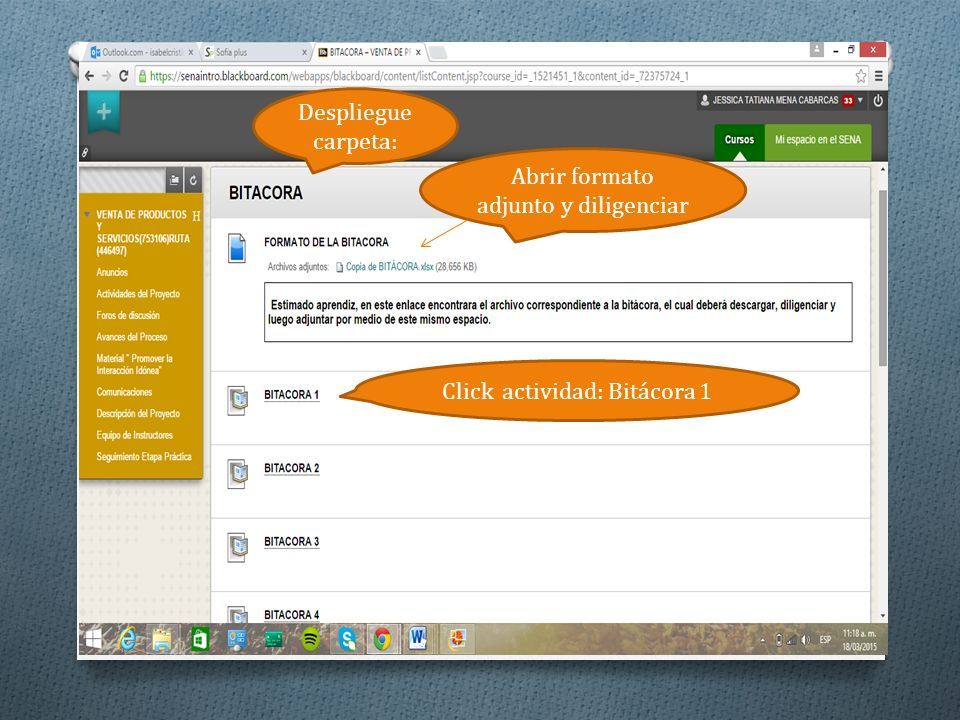Click the BITACORA 2 assignment icon
960x720 pixels.
238,474
